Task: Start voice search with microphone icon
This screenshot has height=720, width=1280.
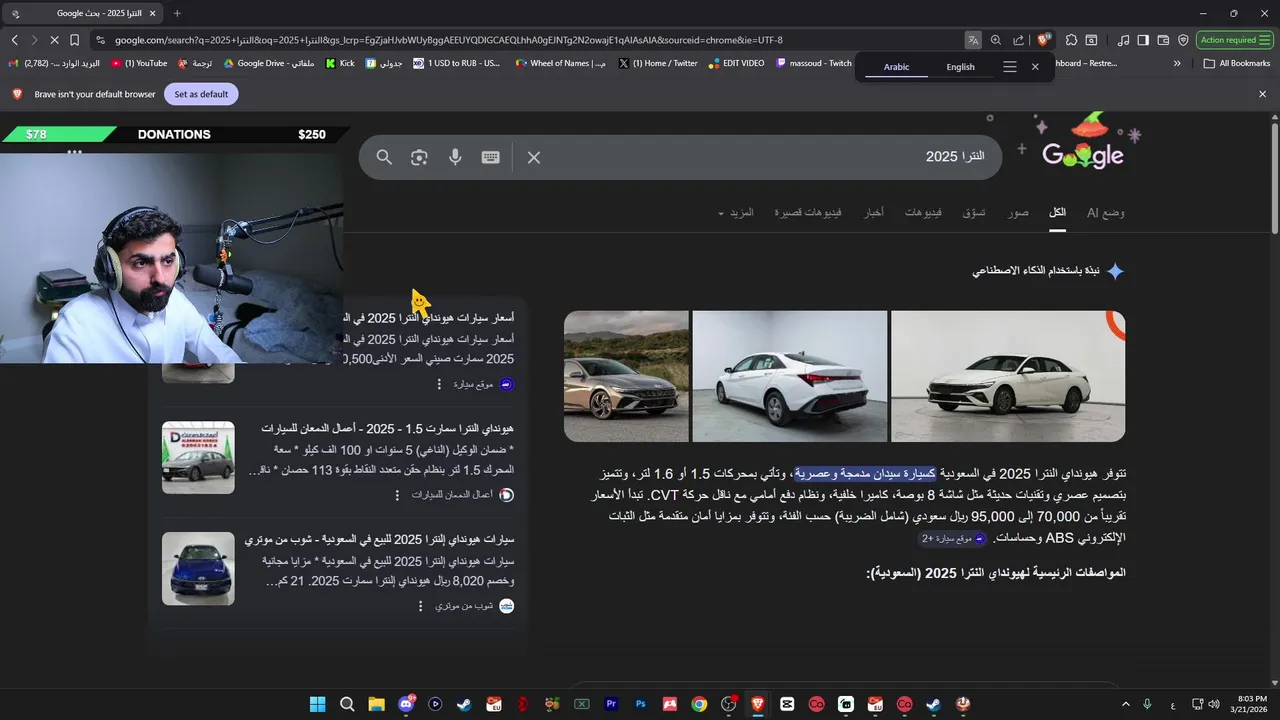Action: point(455,157)
